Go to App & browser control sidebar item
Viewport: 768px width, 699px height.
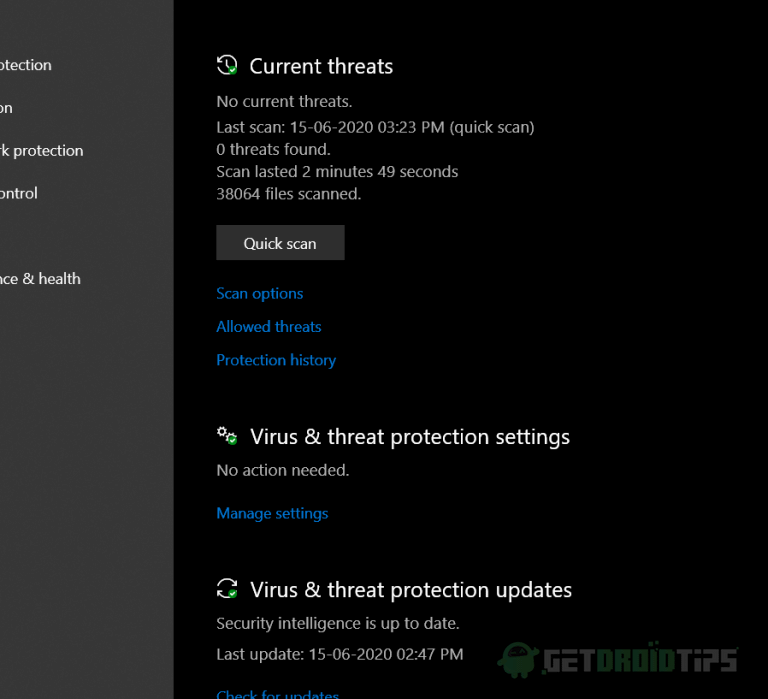pos(20,193)
